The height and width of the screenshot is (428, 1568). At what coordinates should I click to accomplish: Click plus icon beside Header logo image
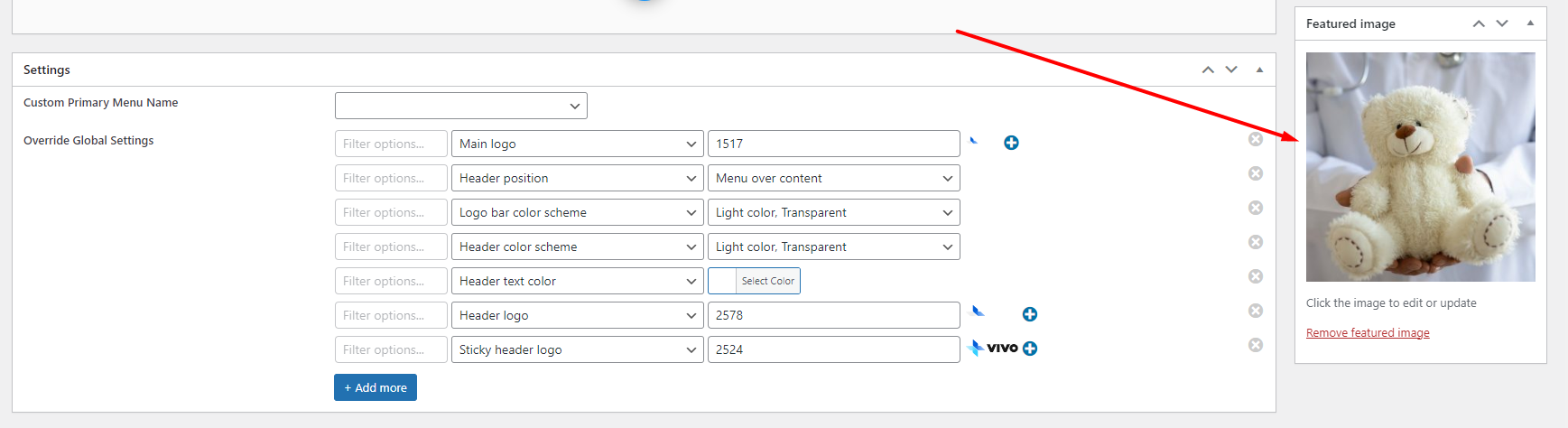[x=1029, y=314]
